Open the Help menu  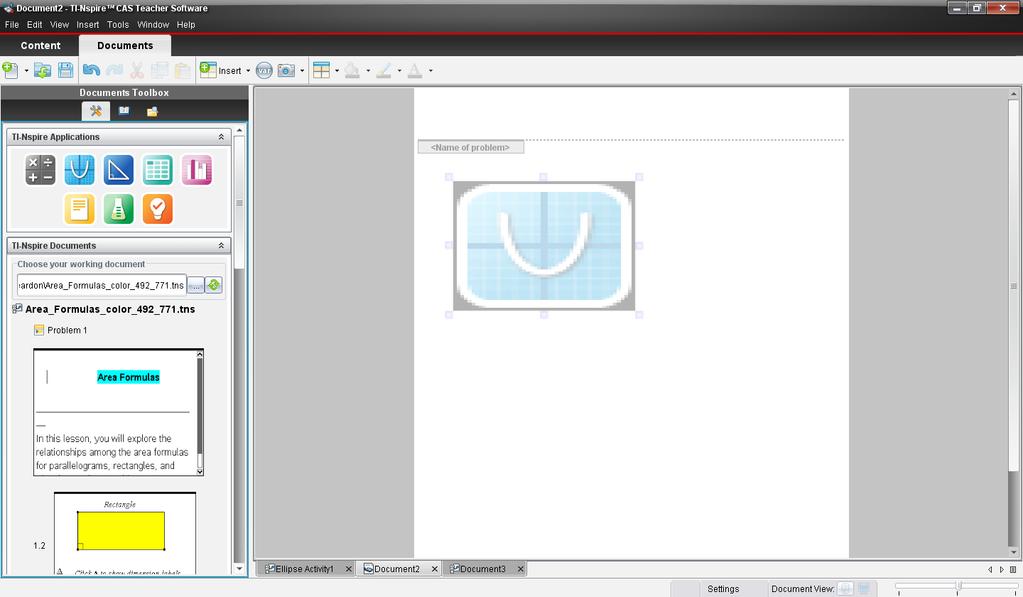coord(186,25)
